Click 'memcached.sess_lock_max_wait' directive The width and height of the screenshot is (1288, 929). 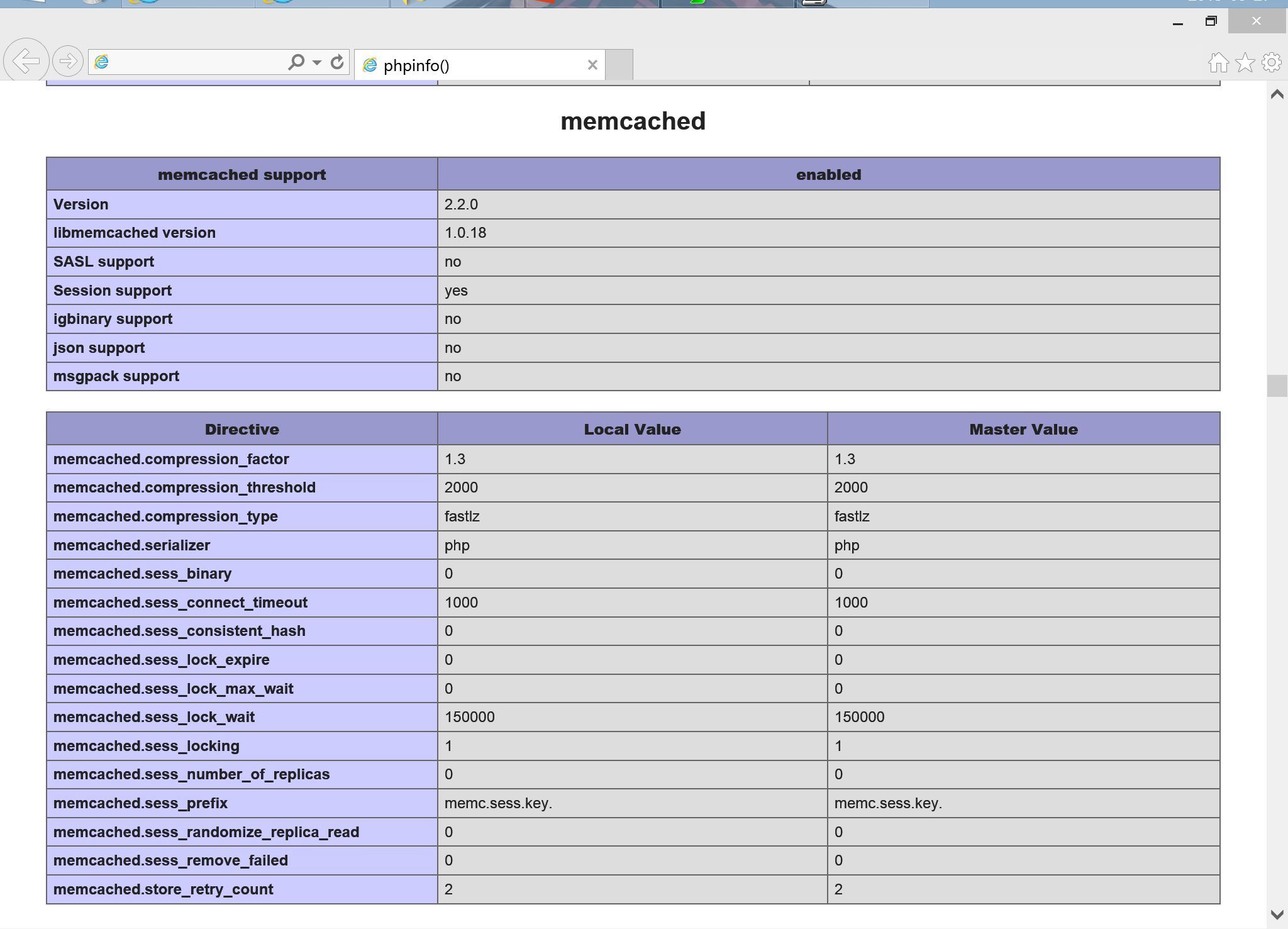173,689
